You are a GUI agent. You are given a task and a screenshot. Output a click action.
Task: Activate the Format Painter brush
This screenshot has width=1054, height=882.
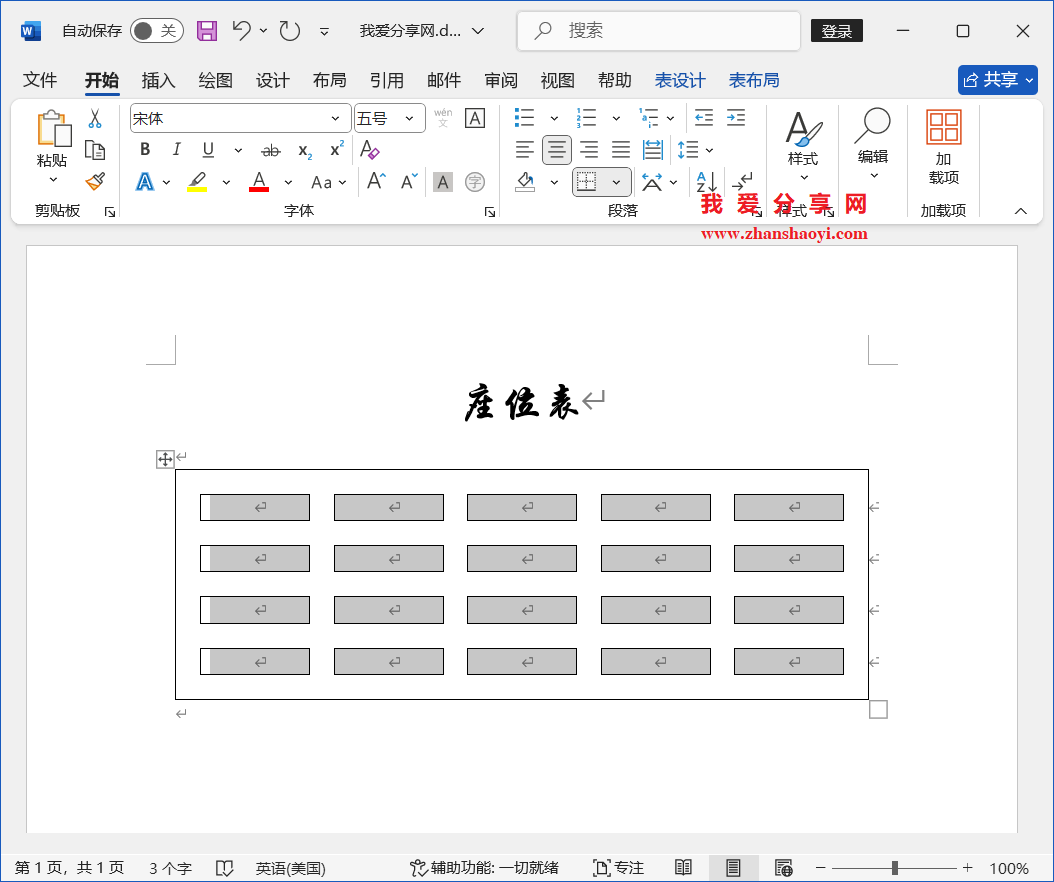coord(95,182)
